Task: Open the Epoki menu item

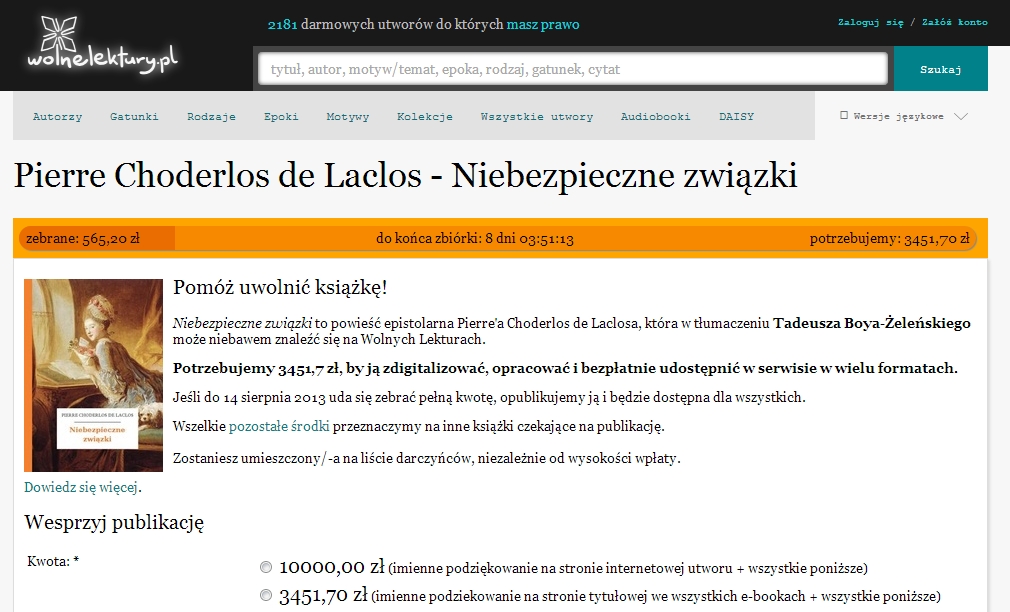Action: [281, 117]
